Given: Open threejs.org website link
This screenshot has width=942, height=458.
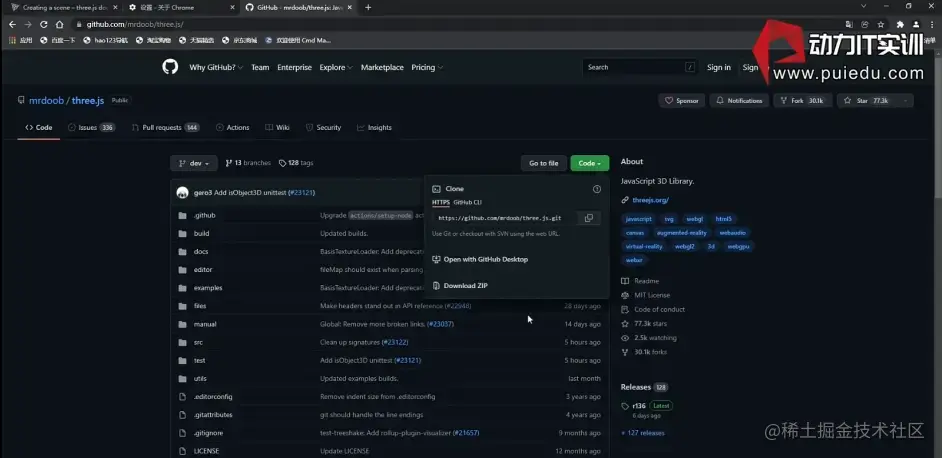Looking at the screenshot, I should pyautogui.click(x=651, y=200).
